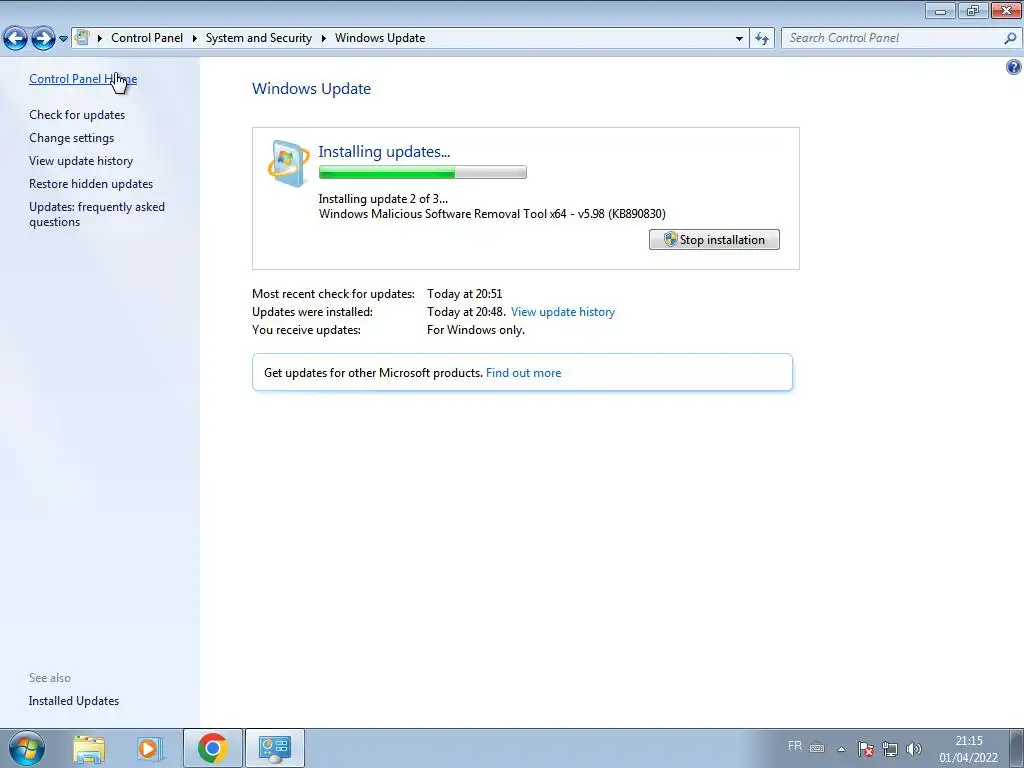Open File Explorer from taskbar
Viewport: 1024px width, 768px height.
point(89,748)
